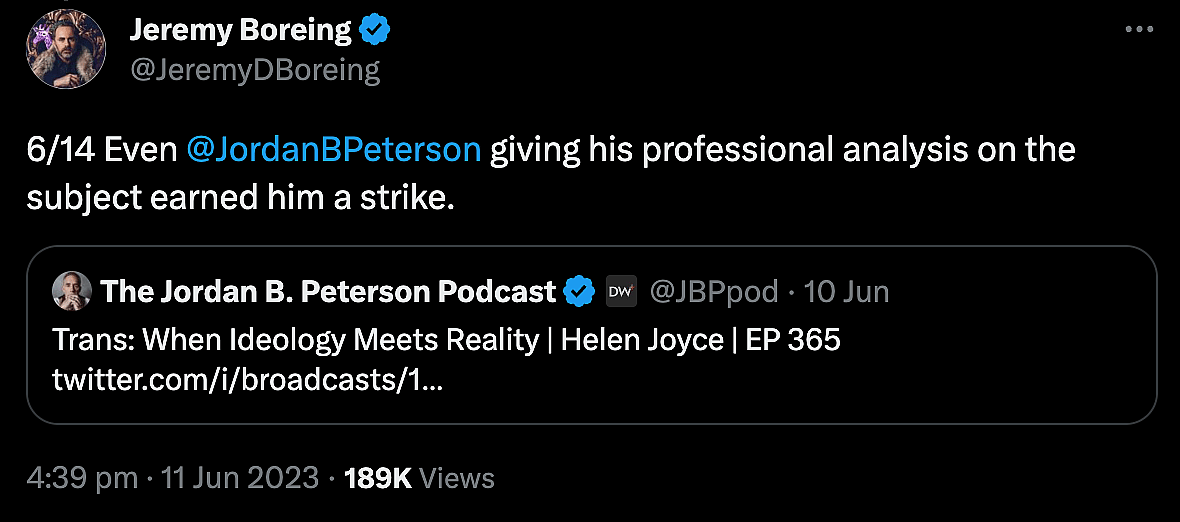Follow the @JordanBPeterson mention link
This screenshot has width=1180, height=522.
[334, 150]
